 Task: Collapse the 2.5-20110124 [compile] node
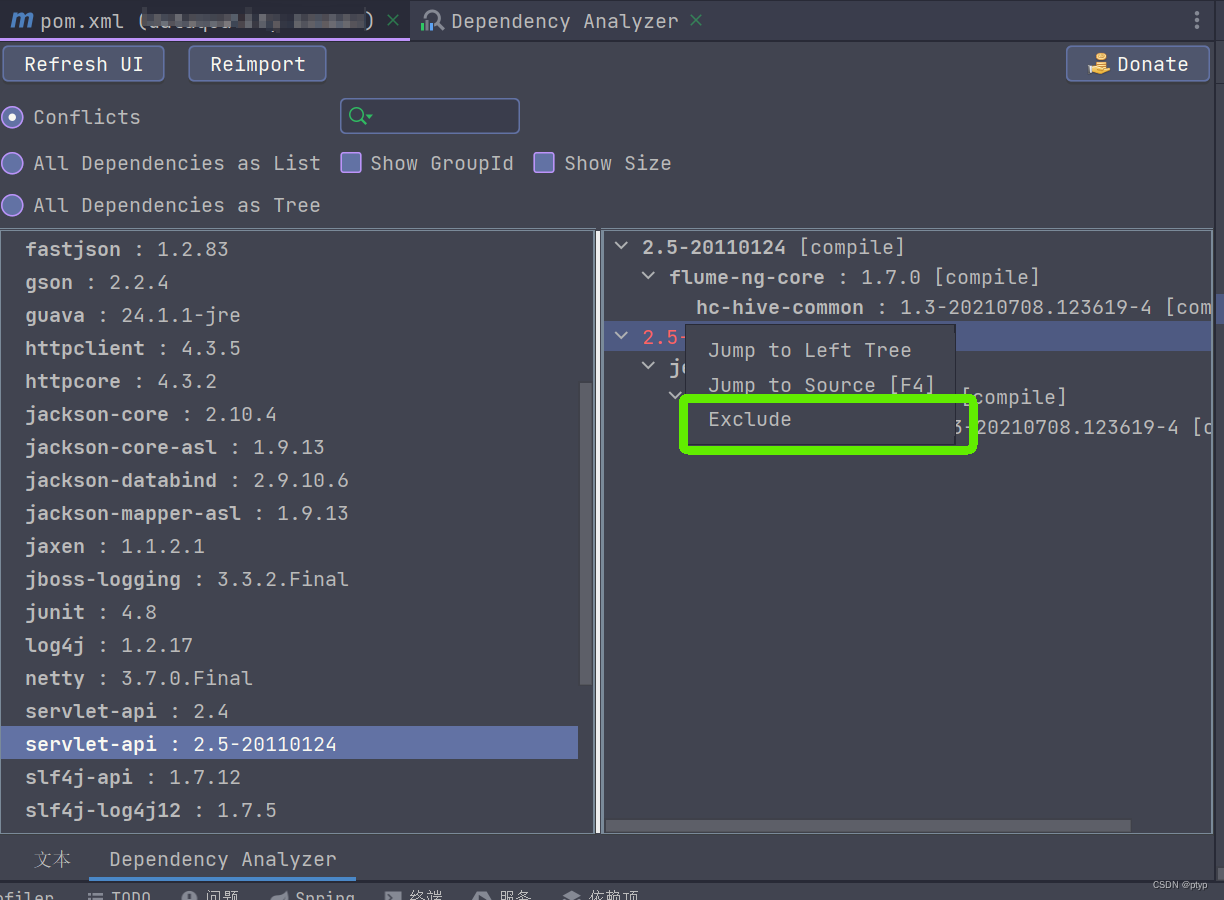[x=621, y=247]
